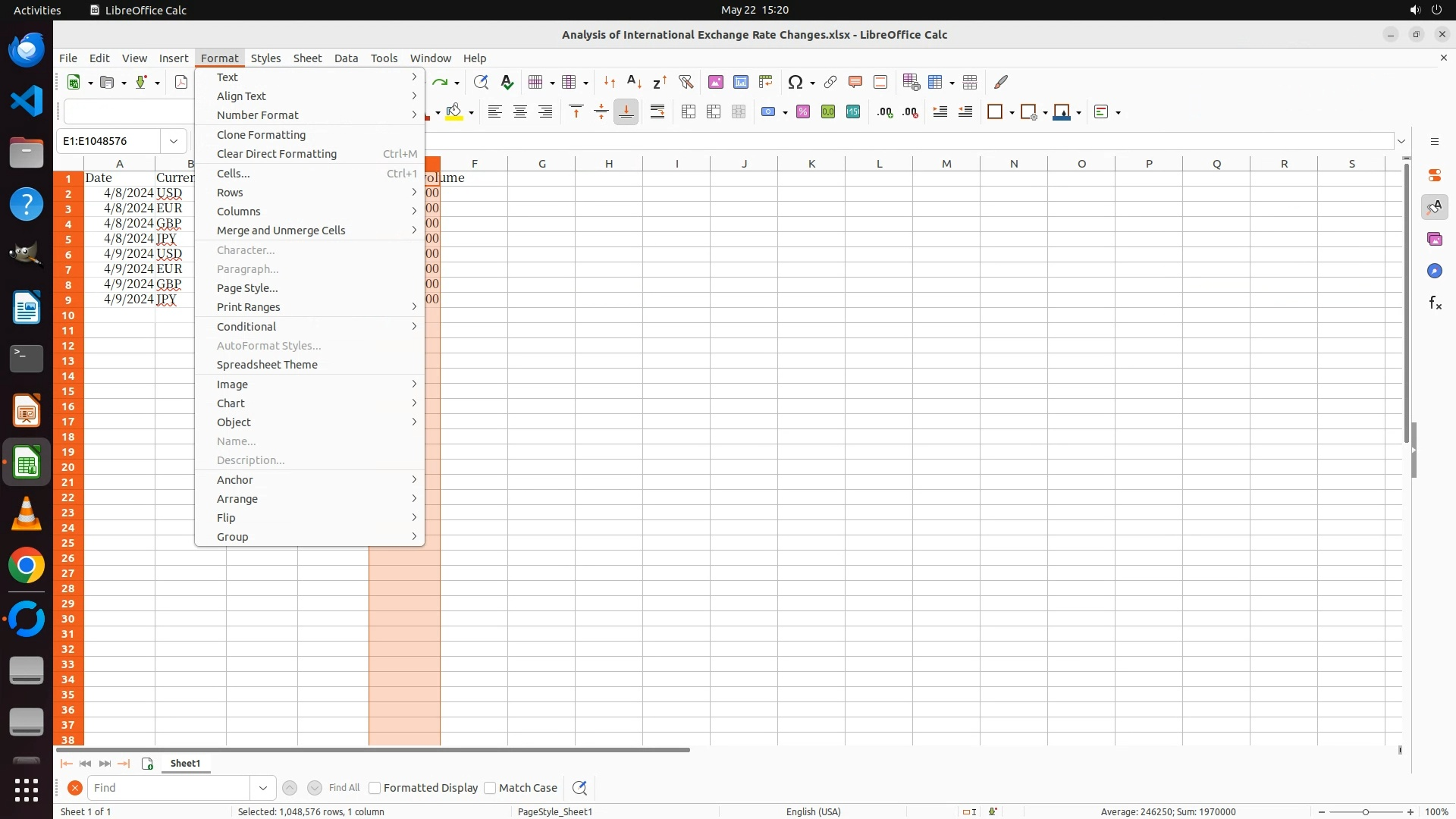Viewport: 1456px width, 819px height.
Task: Click the Insert Special Character omega icon
Action: [x=795, y=82]
